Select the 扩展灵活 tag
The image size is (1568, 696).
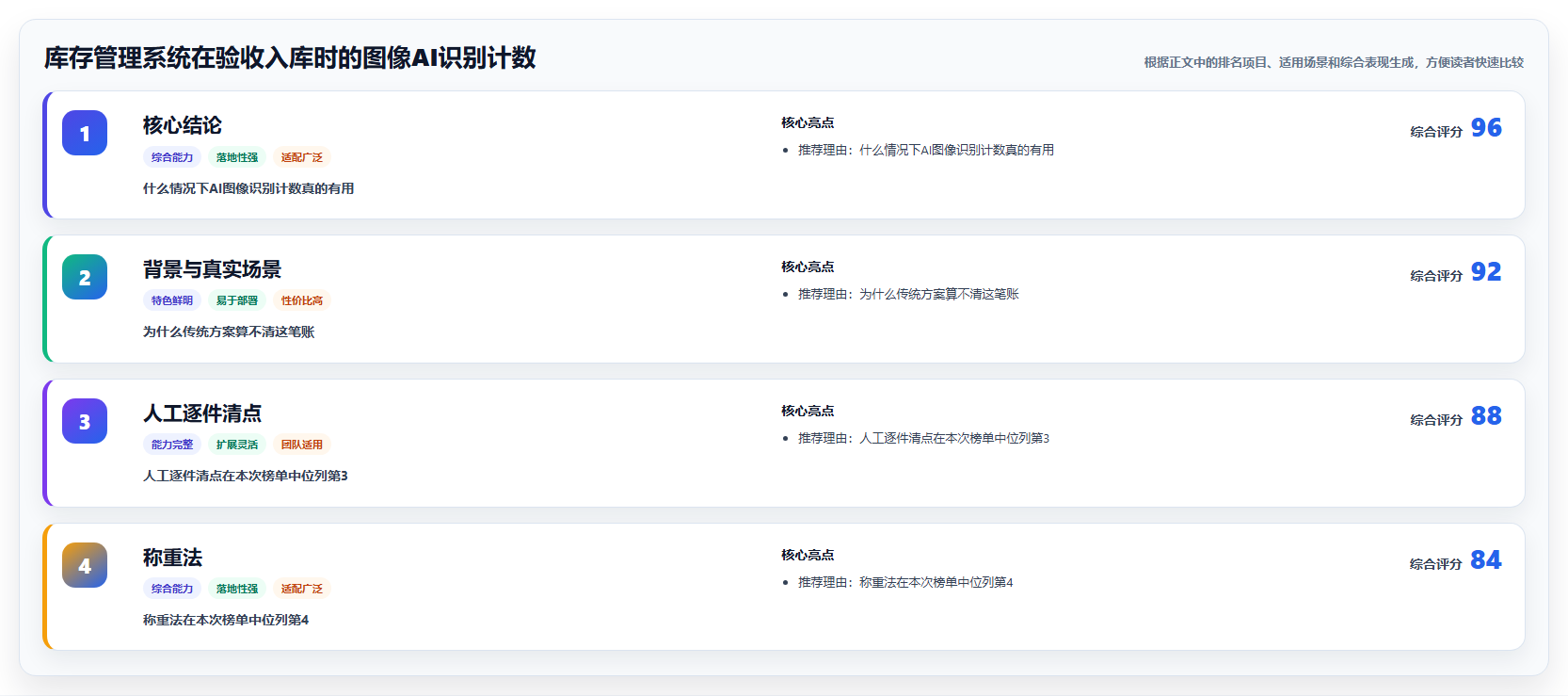[237, 445]
